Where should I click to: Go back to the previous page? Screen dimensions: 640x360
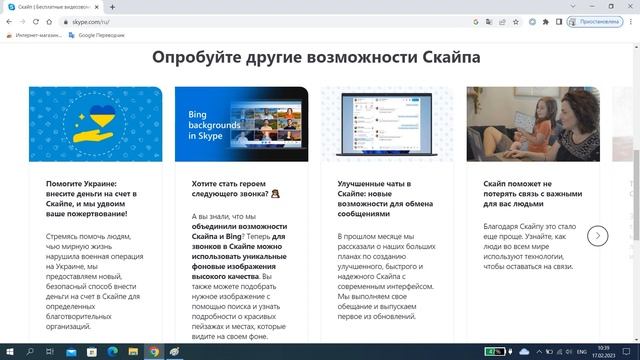pos(9,22)
